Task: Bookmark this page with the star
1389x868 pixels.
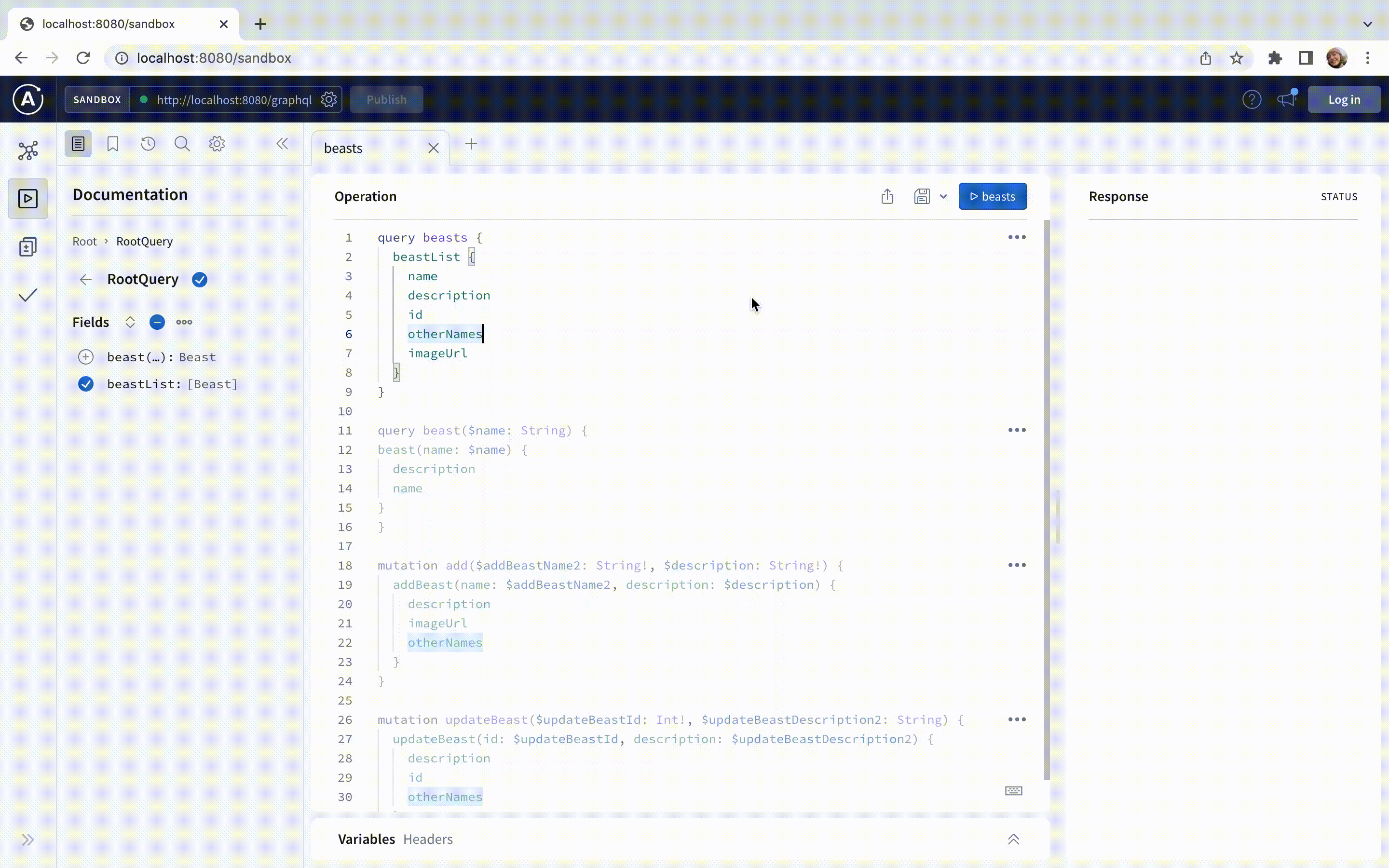Action: point(1236,58)
